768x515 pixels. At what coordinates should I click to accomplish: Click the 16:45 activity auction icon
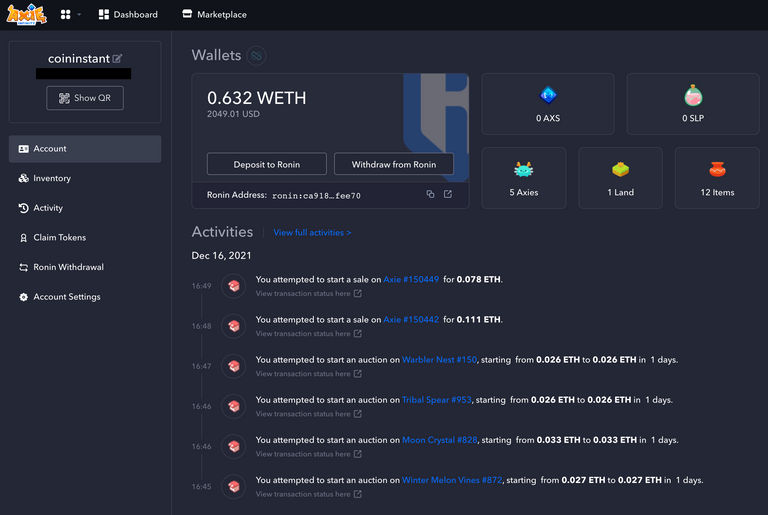point(234,487)
